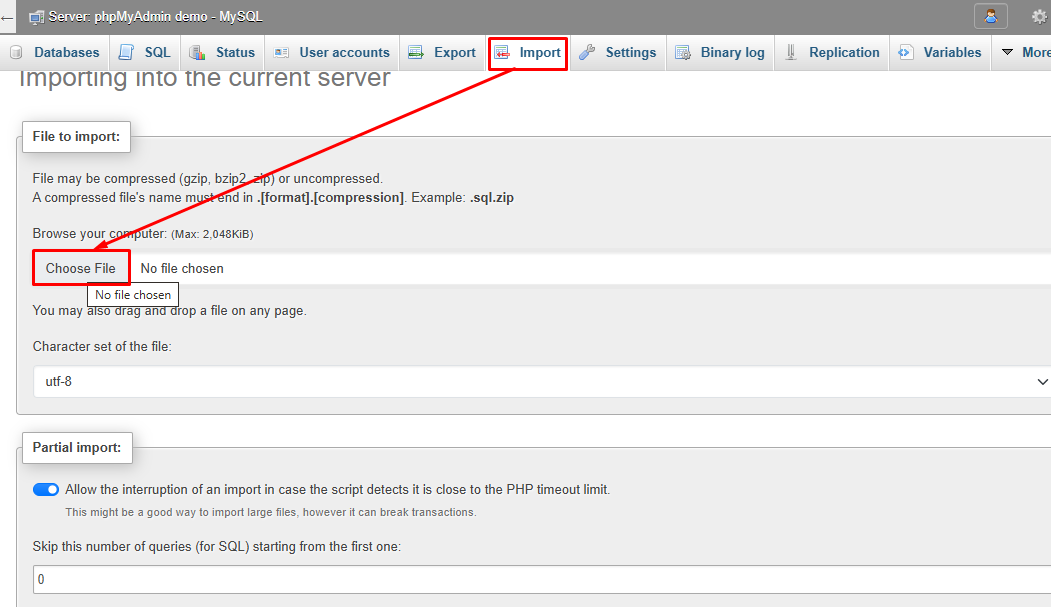Click the Replication icon
The height and width of the screenshot is (607, 1051).
(791, 52)
